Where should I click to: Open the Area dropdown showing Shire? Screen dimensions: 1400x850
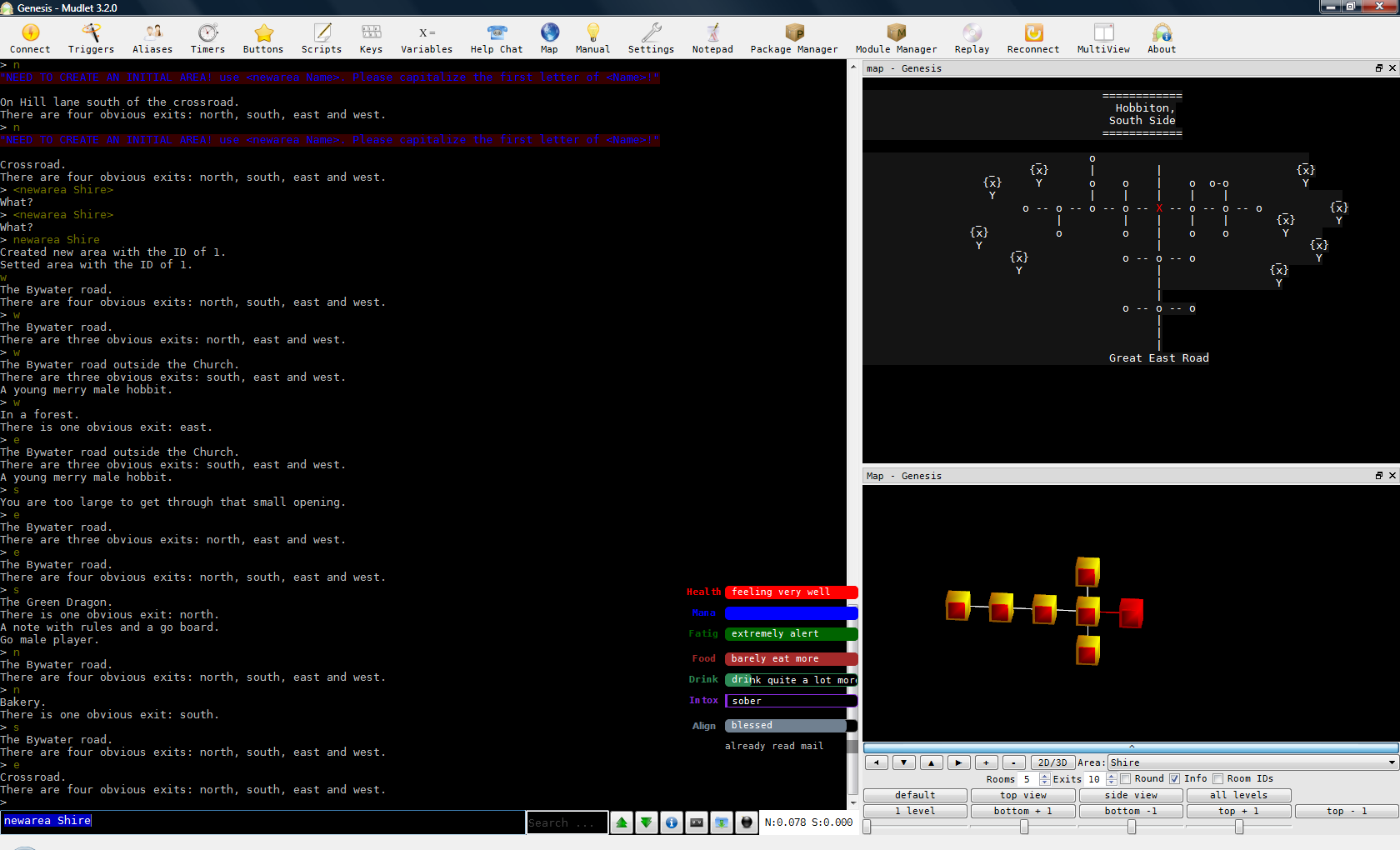coord(1252,762)
